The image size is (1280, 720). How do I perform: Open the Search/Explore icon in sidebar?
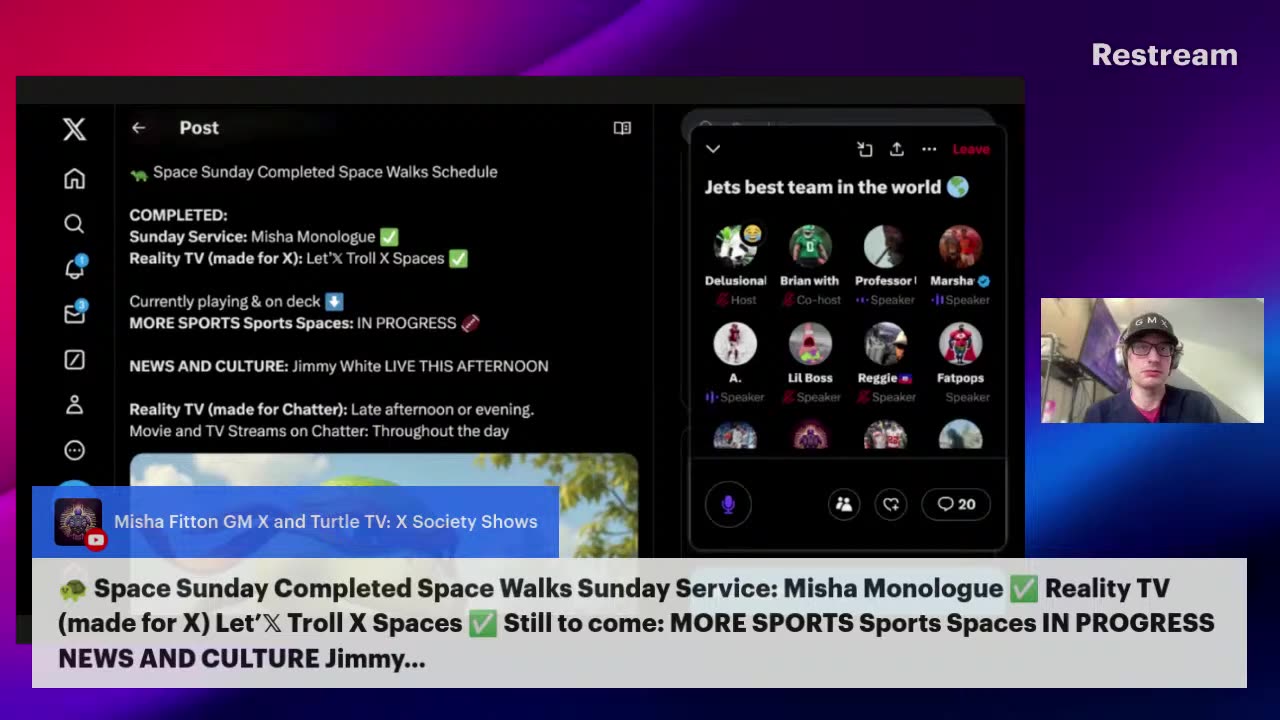tap(74, 224)
